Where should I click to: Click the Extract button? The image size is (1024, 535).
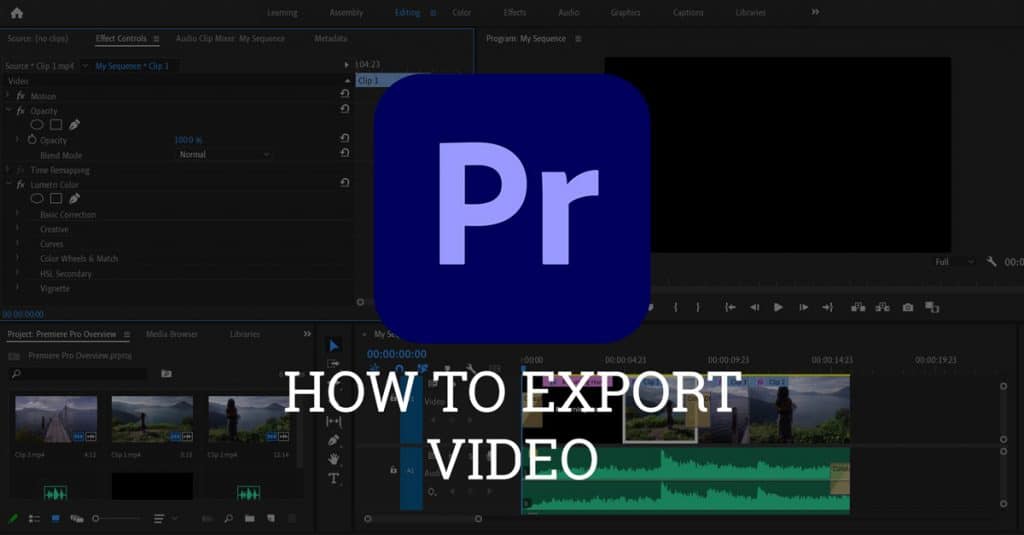pyautogui.click(x=882, y=307)
